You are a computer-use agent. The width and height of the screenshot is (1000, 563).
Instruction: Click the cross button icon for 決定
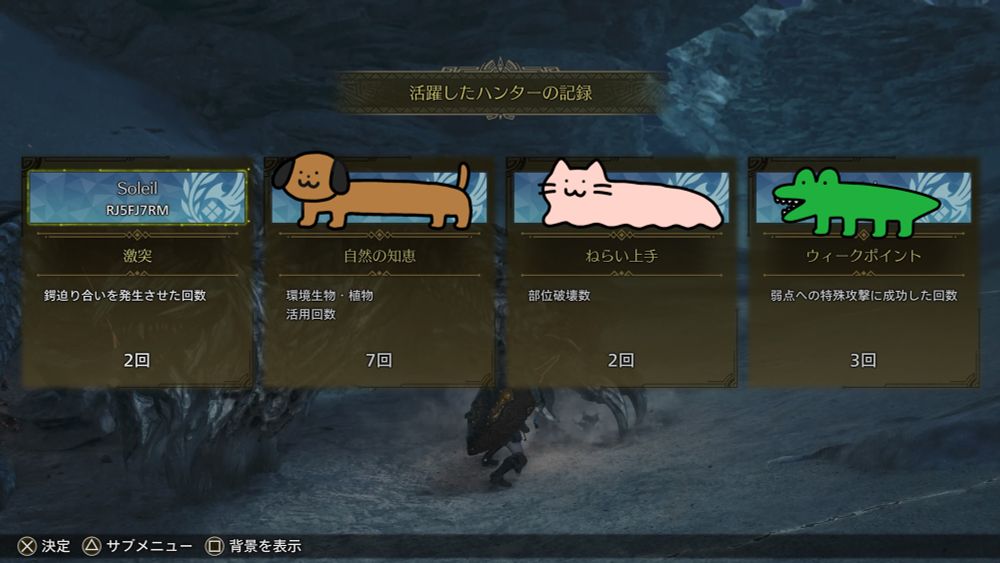click(x=27, y=546)
